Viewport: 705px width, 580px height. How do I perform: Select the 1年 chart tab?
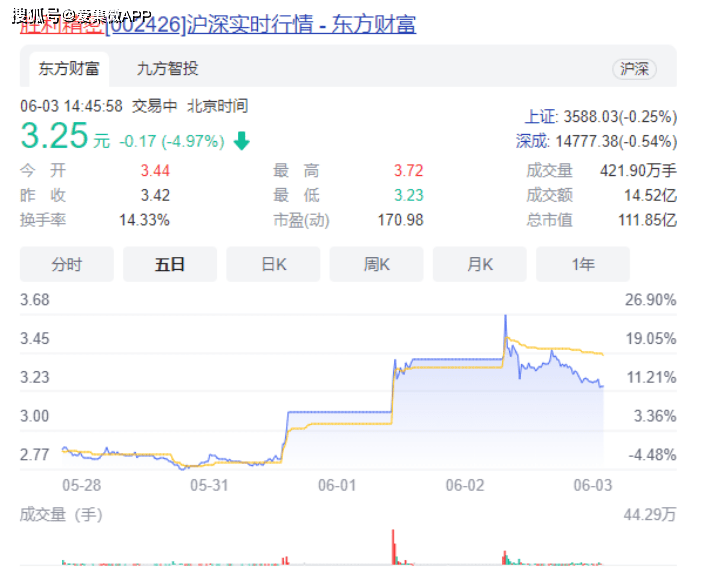click(583, 264)
